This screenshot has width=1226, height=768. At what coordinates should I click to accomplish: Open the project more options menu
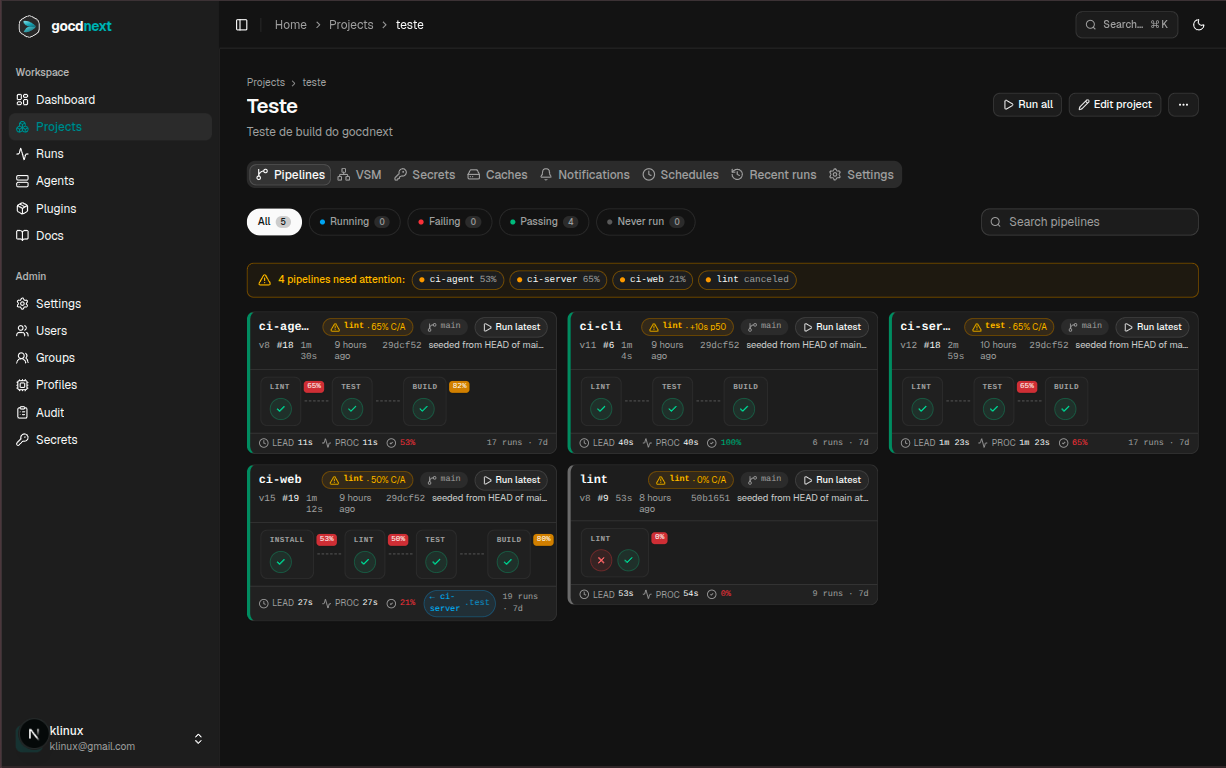1183,104
